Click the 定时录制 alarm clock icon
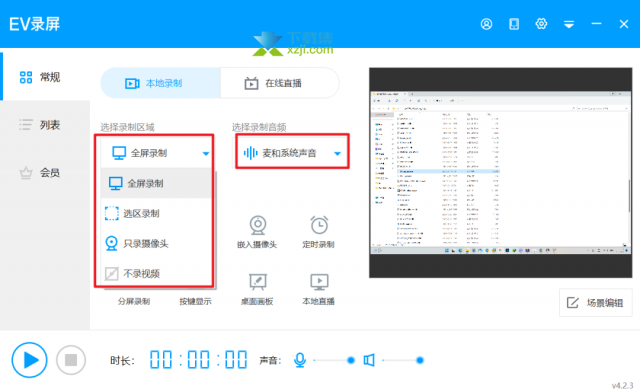The height and width of the screenshot is (389, 640). 319,225
